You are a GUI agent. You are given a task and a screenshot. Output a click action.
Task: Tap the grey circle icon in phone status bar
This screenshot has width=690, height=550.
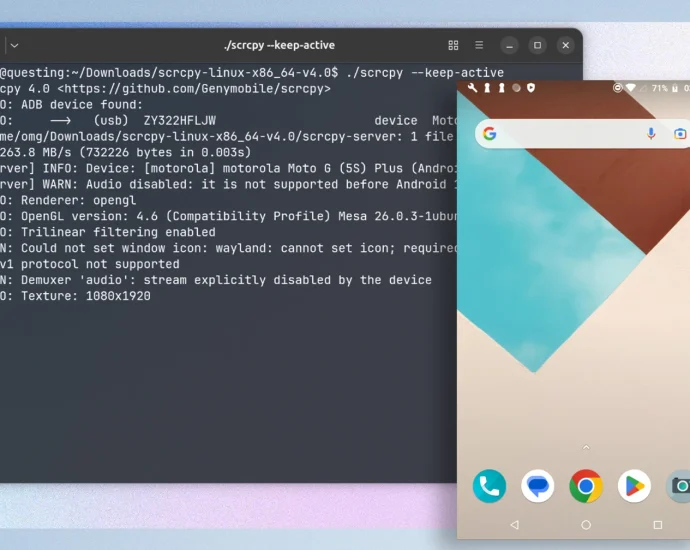(516, 88)
